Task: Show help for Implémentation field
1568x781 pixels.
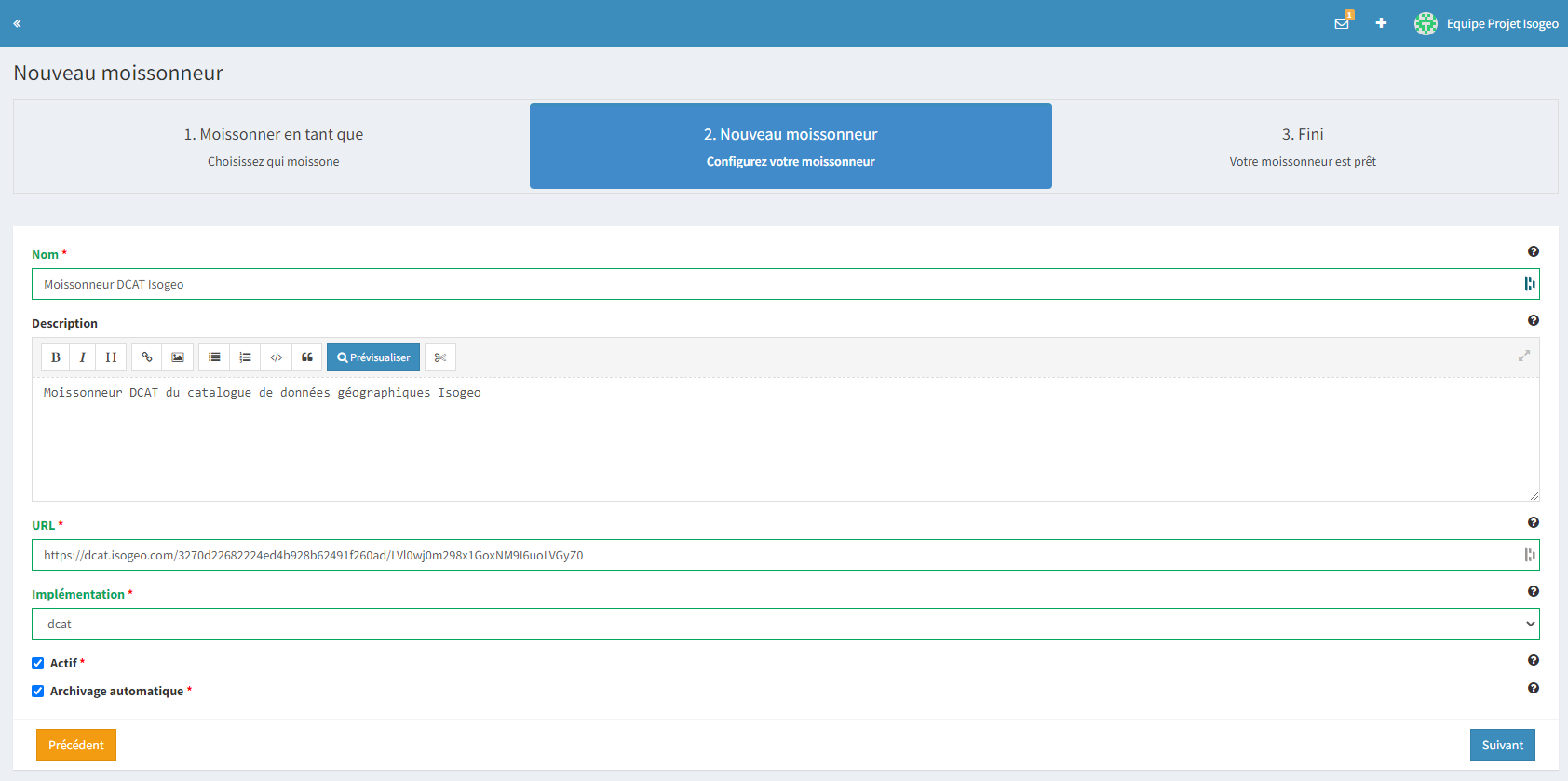Action: (x=1534, y=591)
